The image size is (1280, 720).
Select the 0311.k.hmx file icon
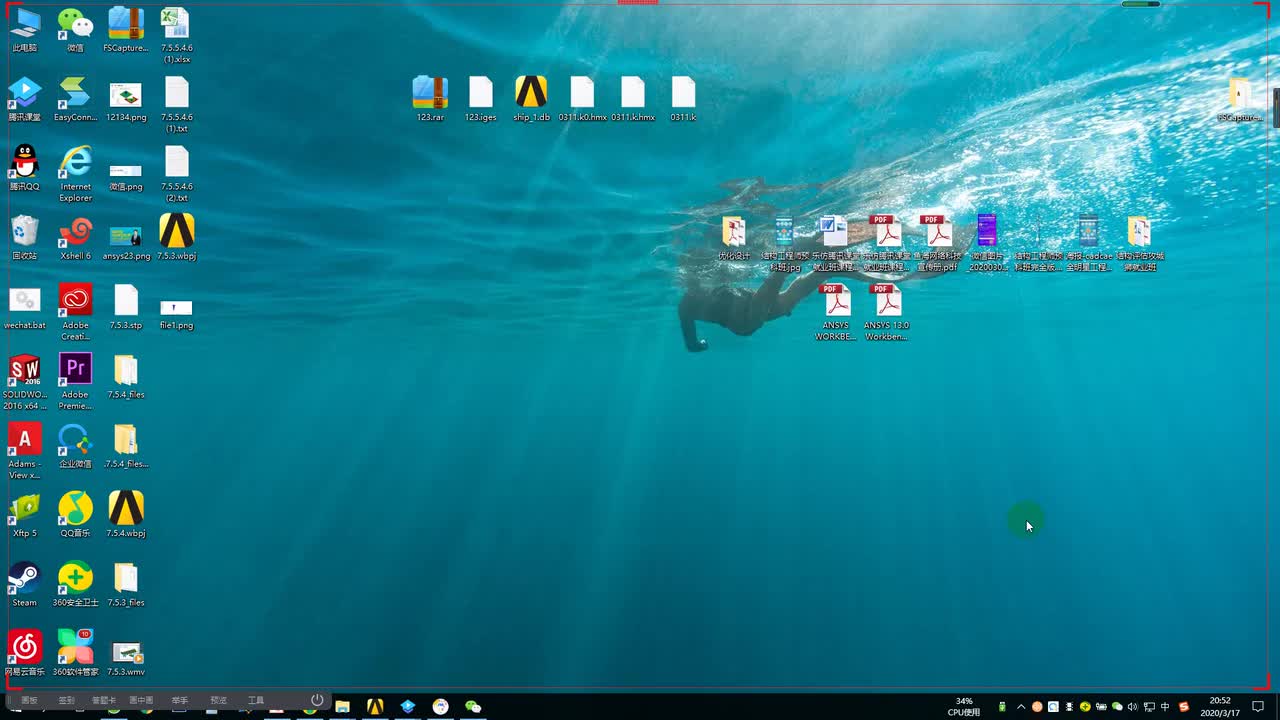633,98
